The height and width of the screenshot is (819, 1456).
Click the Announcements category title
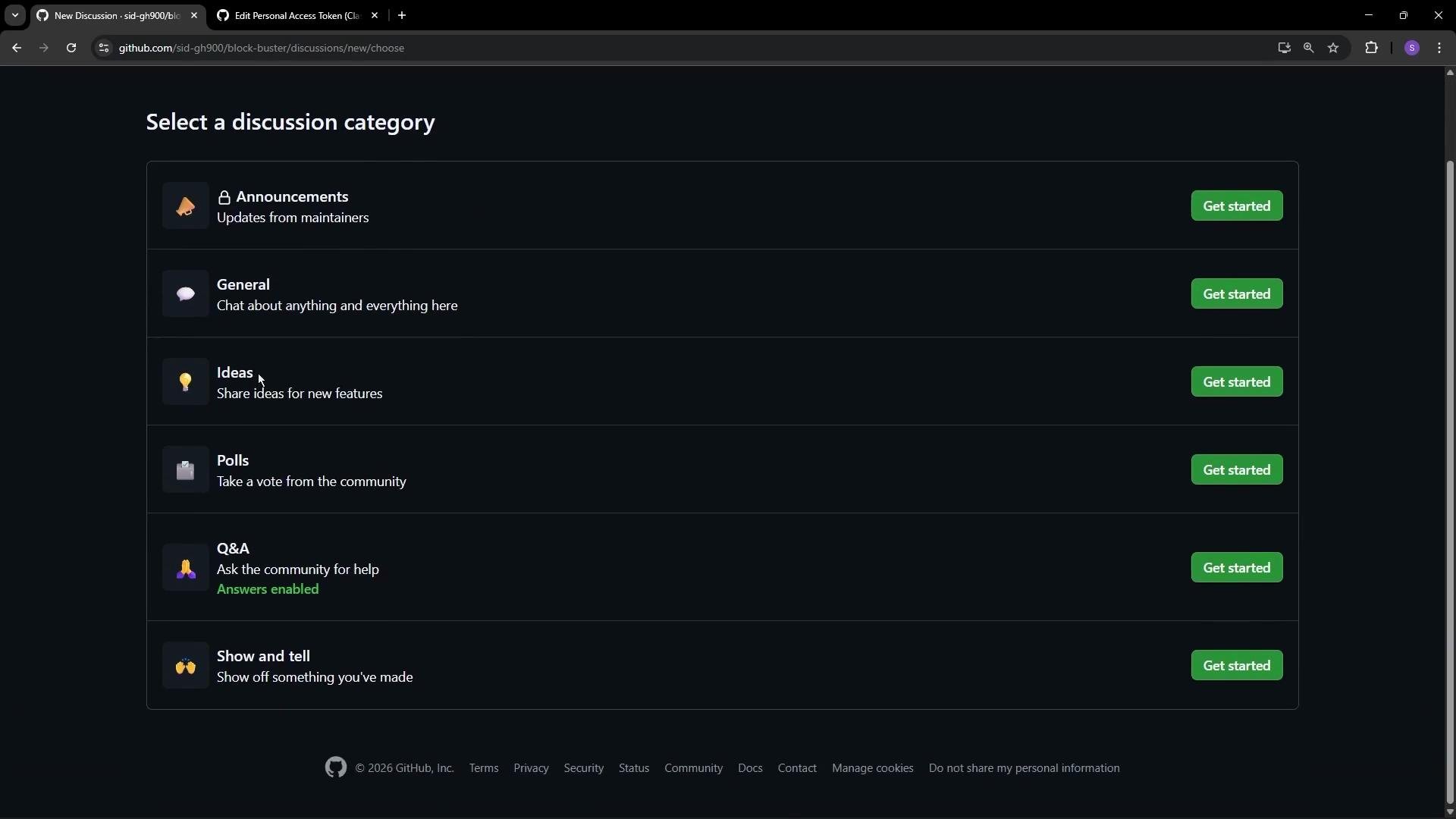tap(292, 197)
